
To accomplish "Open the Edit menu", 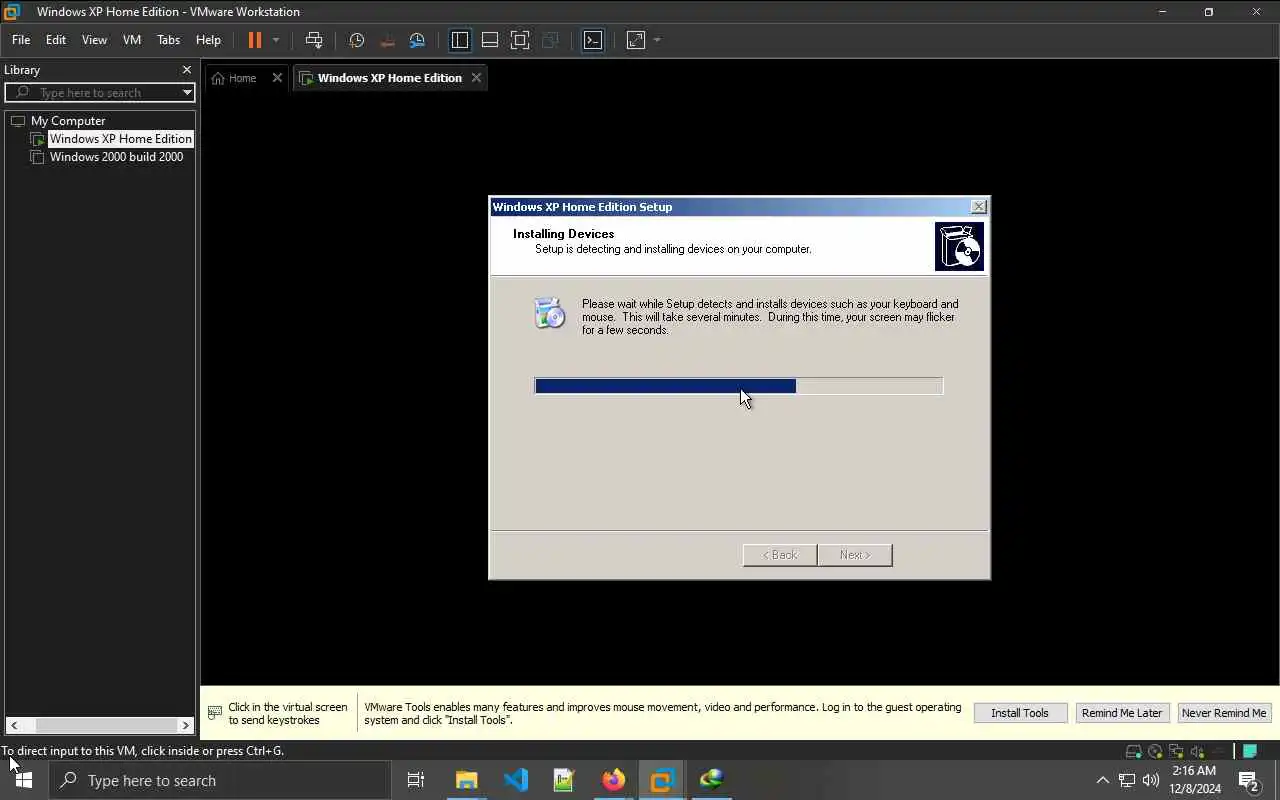I will (56, 40).
